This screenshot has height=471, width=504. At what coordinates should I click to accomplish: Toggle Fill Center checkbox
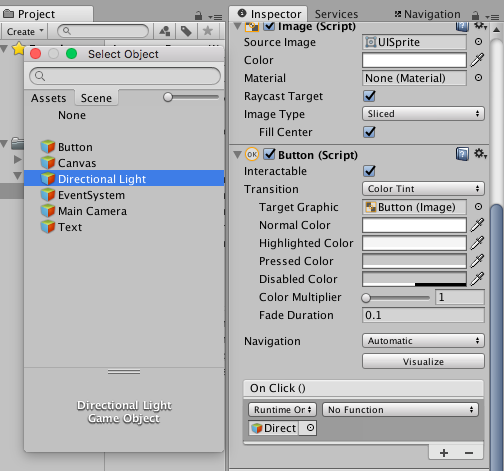coord(369,132)
